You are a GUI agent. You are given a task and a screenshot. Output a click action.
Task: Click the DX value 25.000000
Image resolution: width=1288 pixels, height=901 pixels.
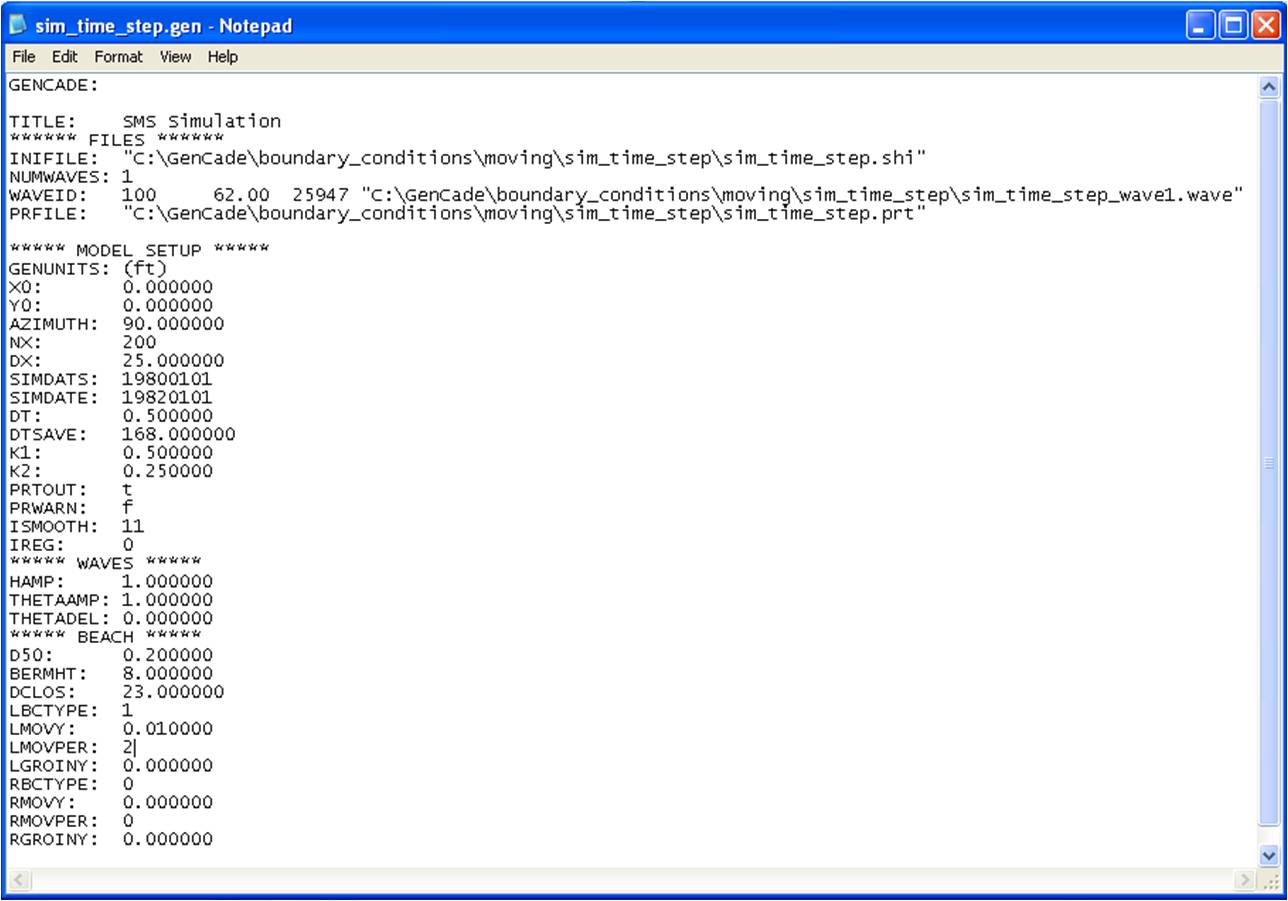(173, 360)
